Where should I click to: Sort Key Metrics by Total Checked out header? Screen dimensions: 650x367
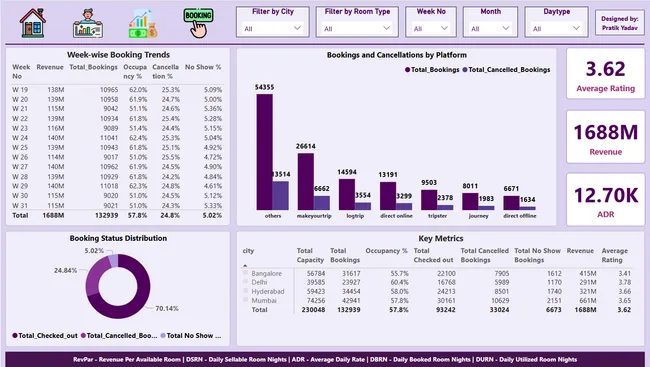point(433,255)
